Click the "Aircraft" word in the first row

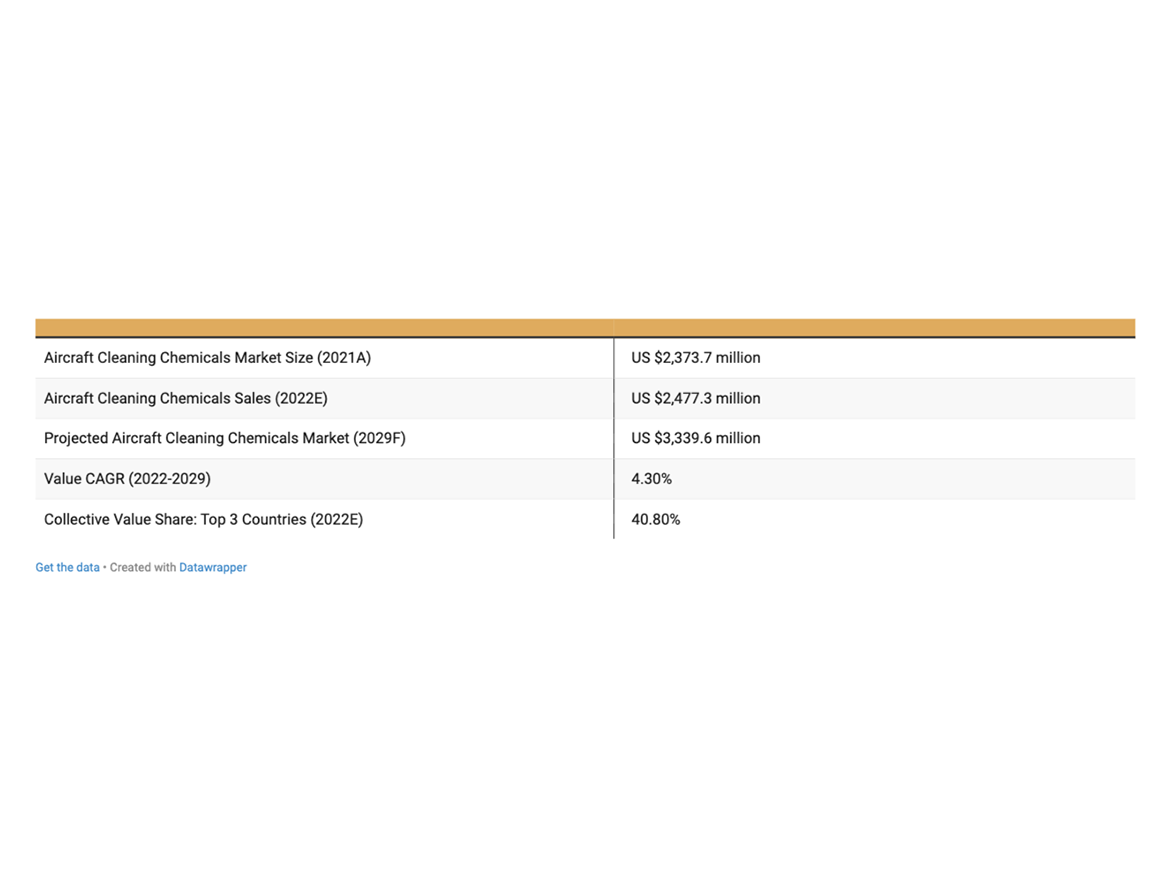click(68, 358)
